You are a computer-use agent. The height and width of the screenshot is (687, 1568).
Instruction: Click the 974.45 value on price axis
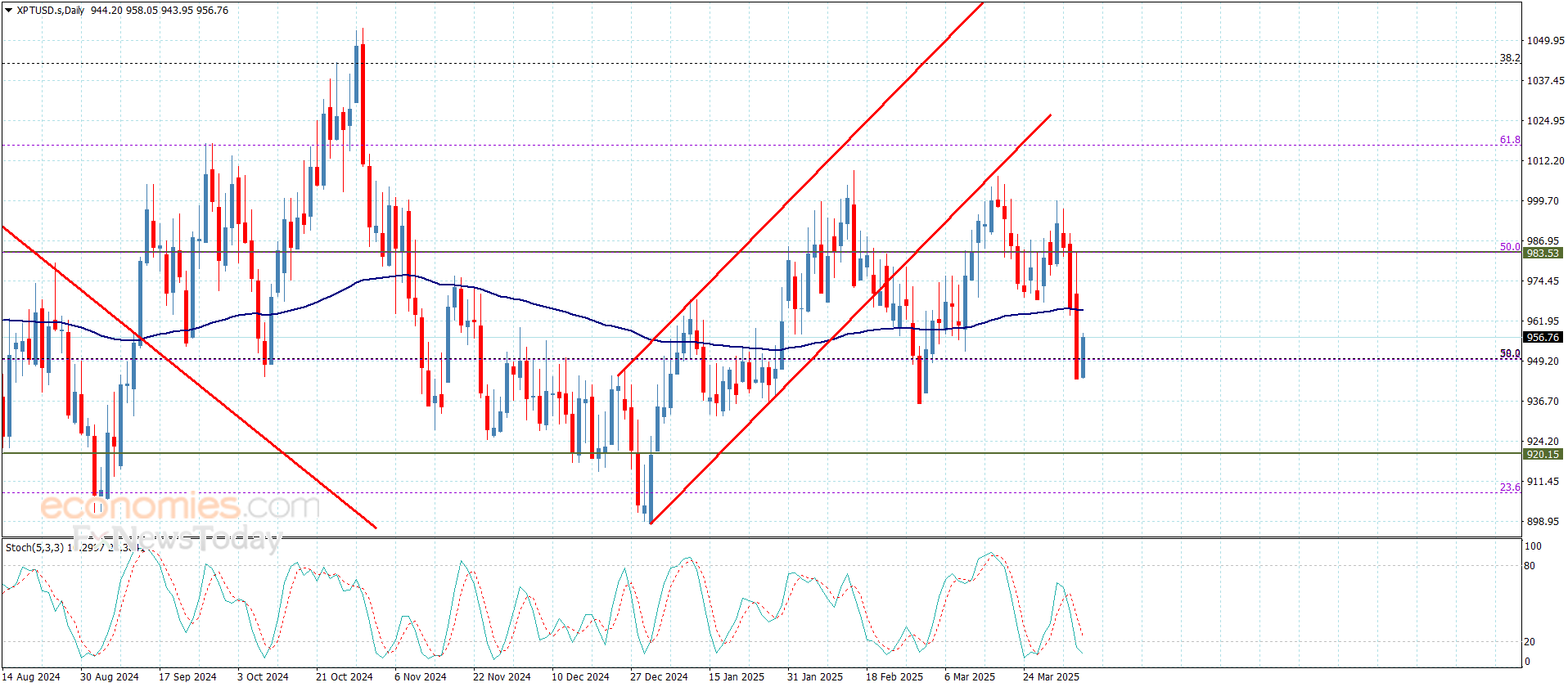[1543, 281]
